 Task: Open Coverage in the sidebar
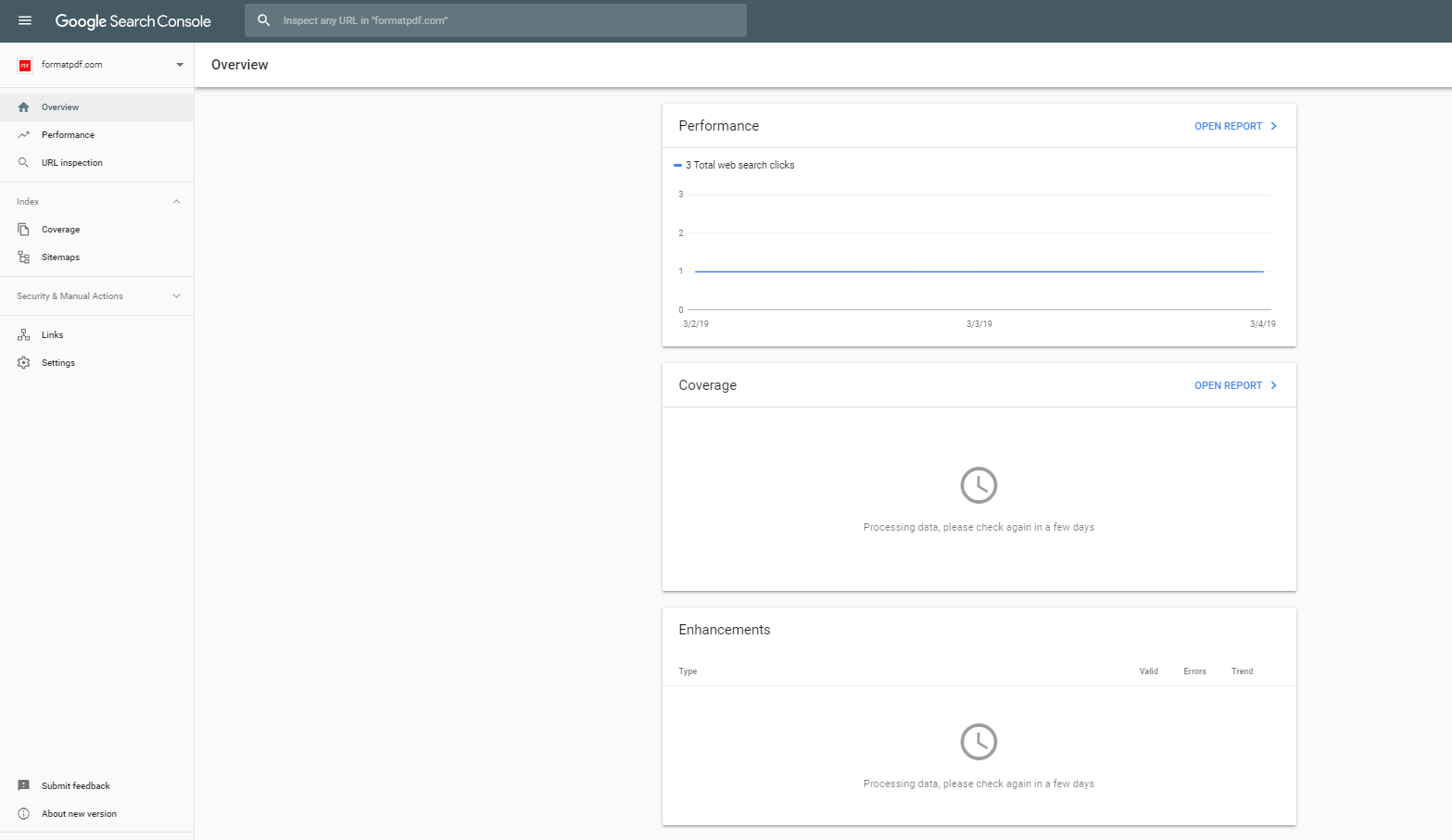click(x=96, y=230)
